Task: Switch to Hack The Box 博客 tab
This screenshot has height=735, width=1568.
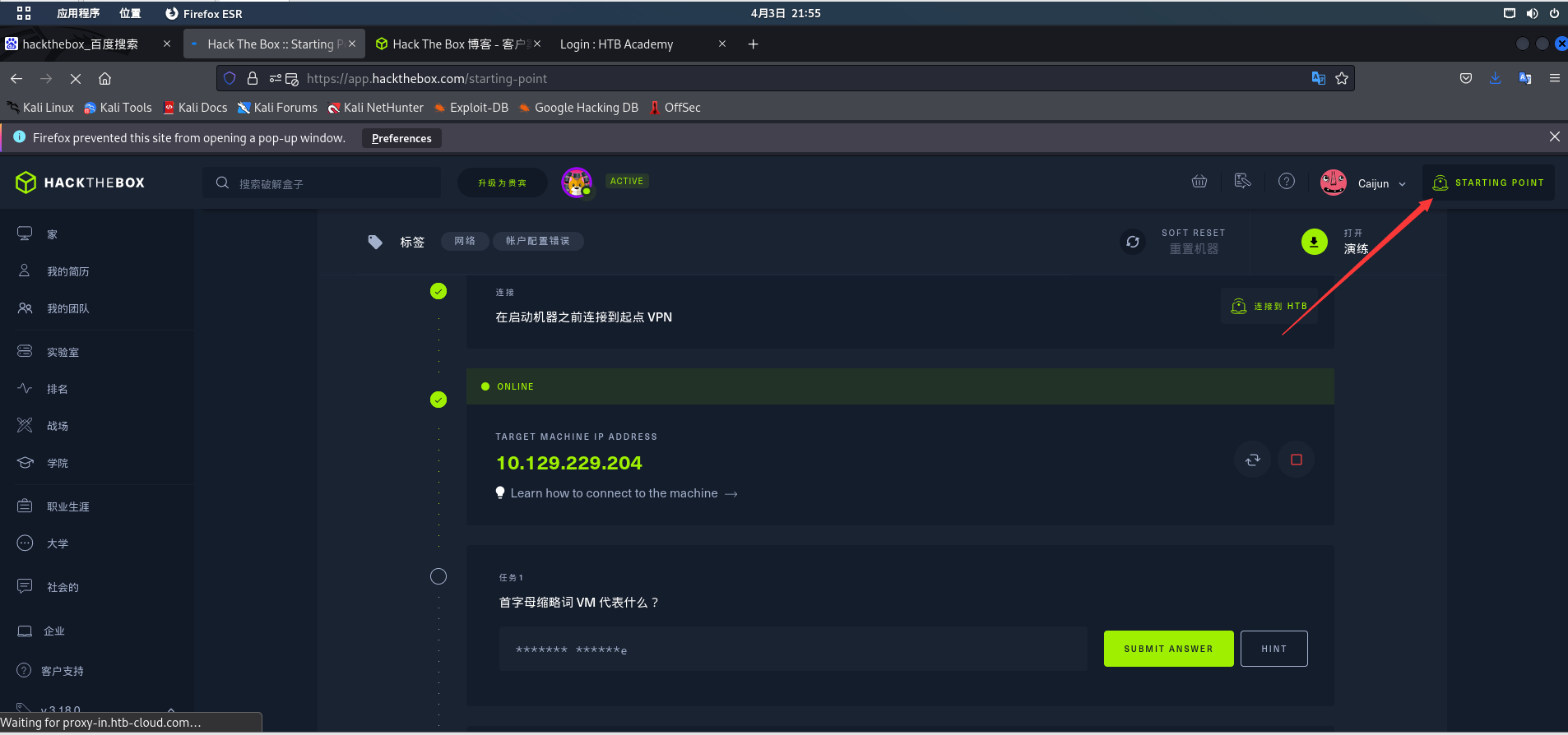Action: tap(457, 44)
